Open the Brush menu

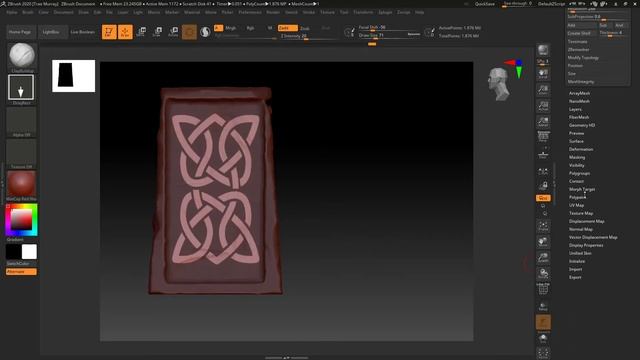(28, 12)
